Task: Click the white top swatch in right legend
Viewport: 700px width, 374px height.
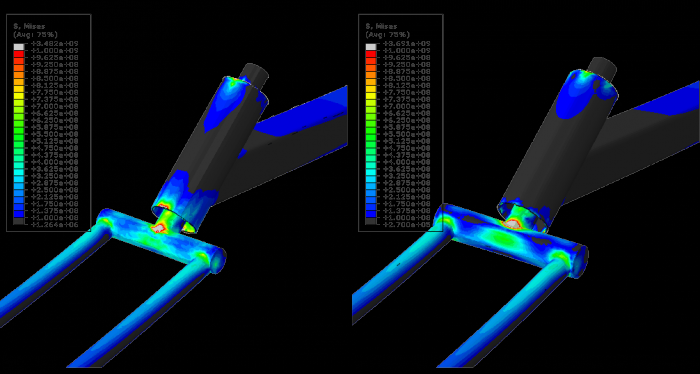Action: tap(371, 46)
